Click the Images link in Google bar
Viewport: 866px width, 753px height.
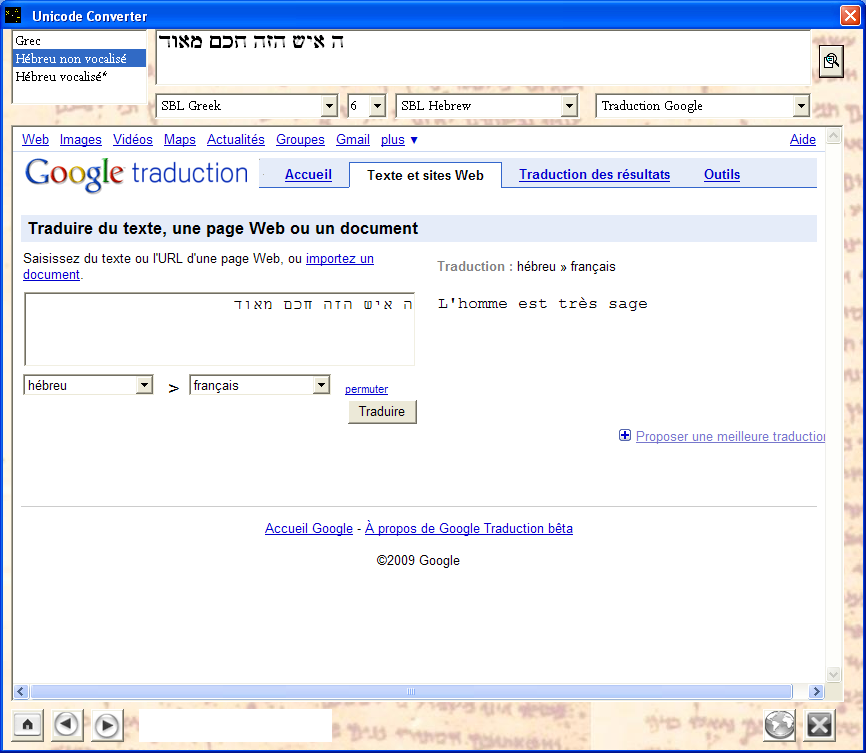[81, 139]
